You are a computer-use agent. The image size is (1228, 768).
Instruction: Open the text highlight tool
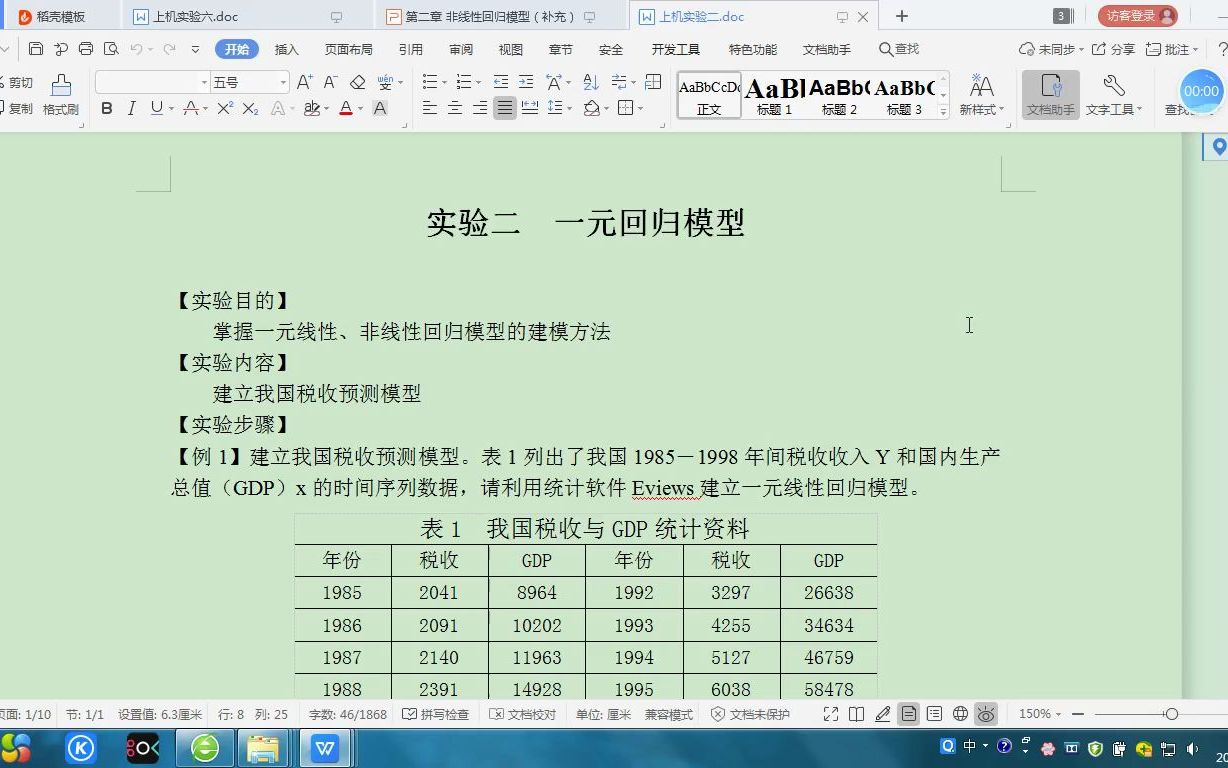310,109
